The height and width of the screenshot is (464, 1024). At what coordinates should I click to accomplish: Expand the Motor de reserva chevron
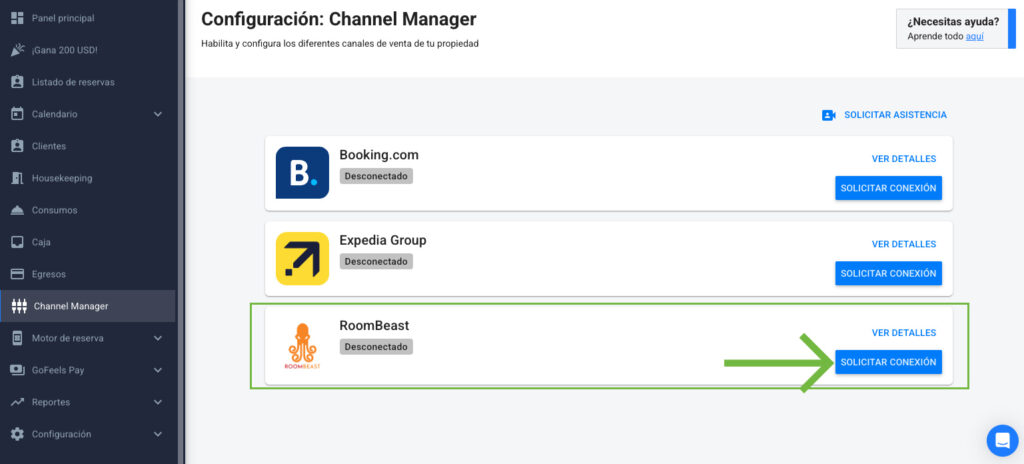[x=157, y=339]
